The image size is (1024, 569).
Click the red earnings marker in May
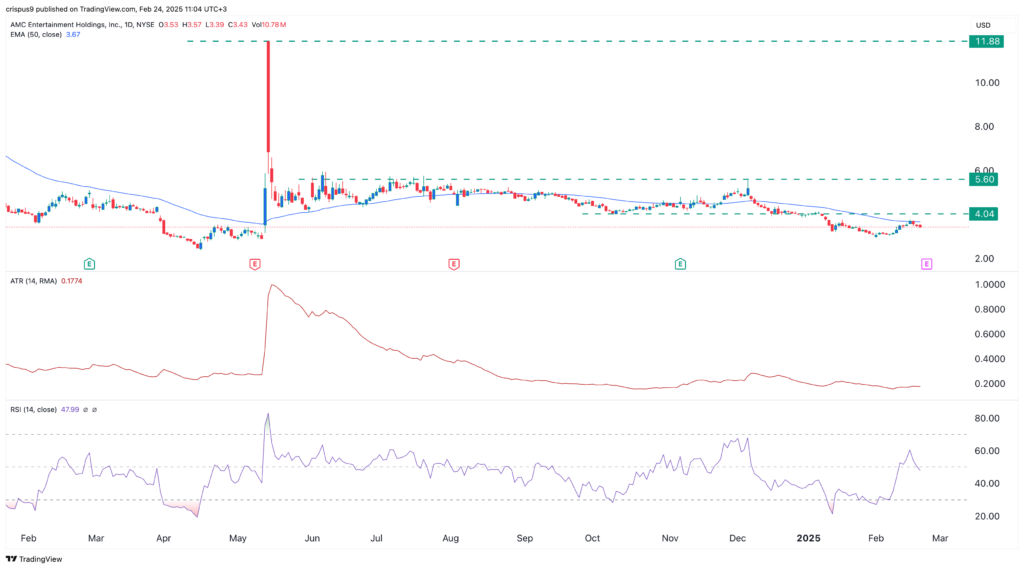tap(255, 264)
